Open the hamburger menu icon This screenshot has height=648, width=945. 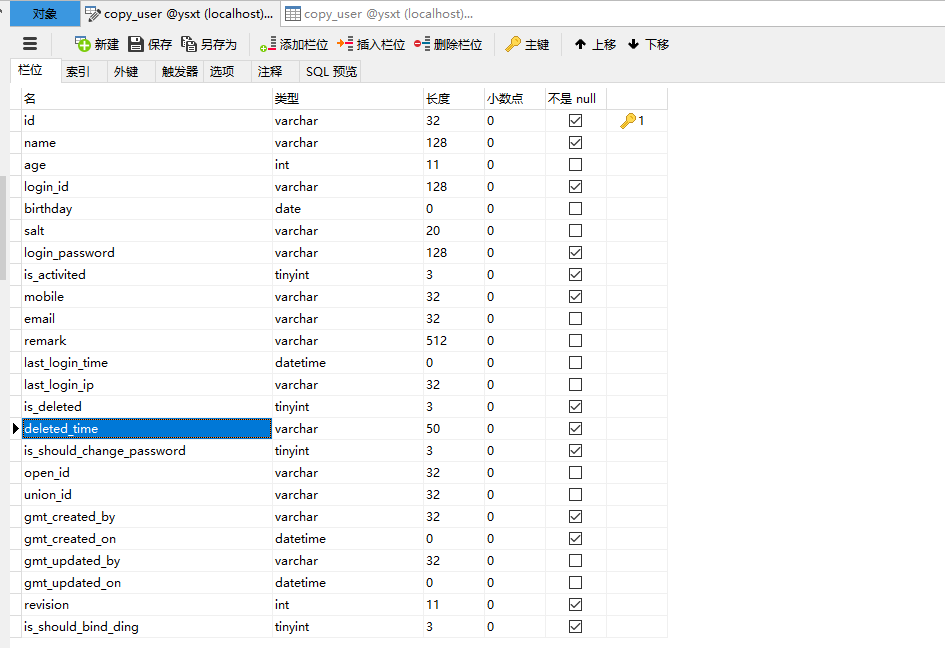click(x=30, y=43)
